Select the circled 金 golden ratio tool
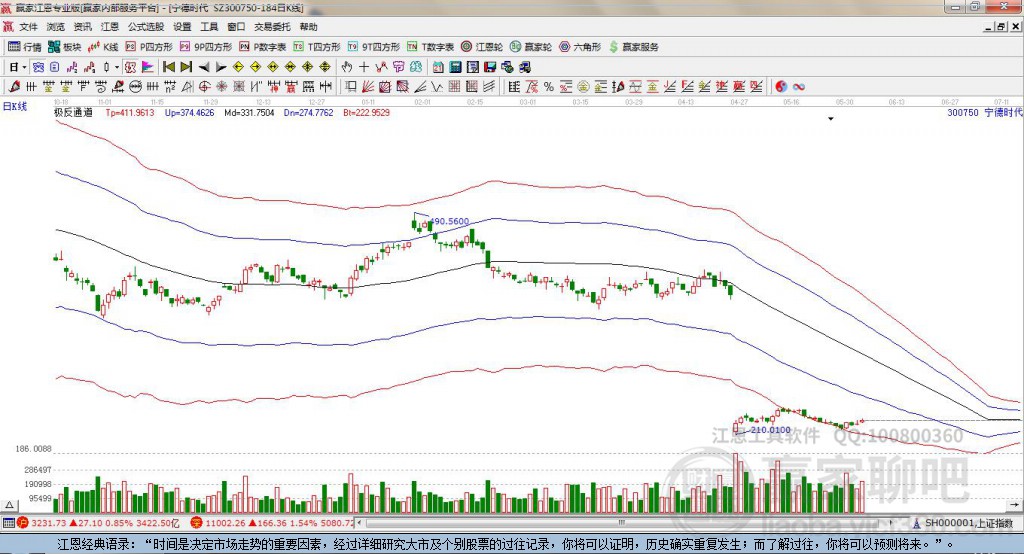The width and height of the screenshot is (1024, 554). 583,86
